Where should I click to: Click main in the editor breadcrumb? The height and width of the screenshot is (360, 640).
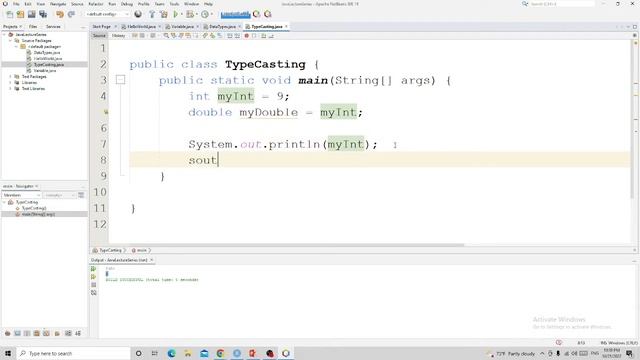(x=142, y=250)
